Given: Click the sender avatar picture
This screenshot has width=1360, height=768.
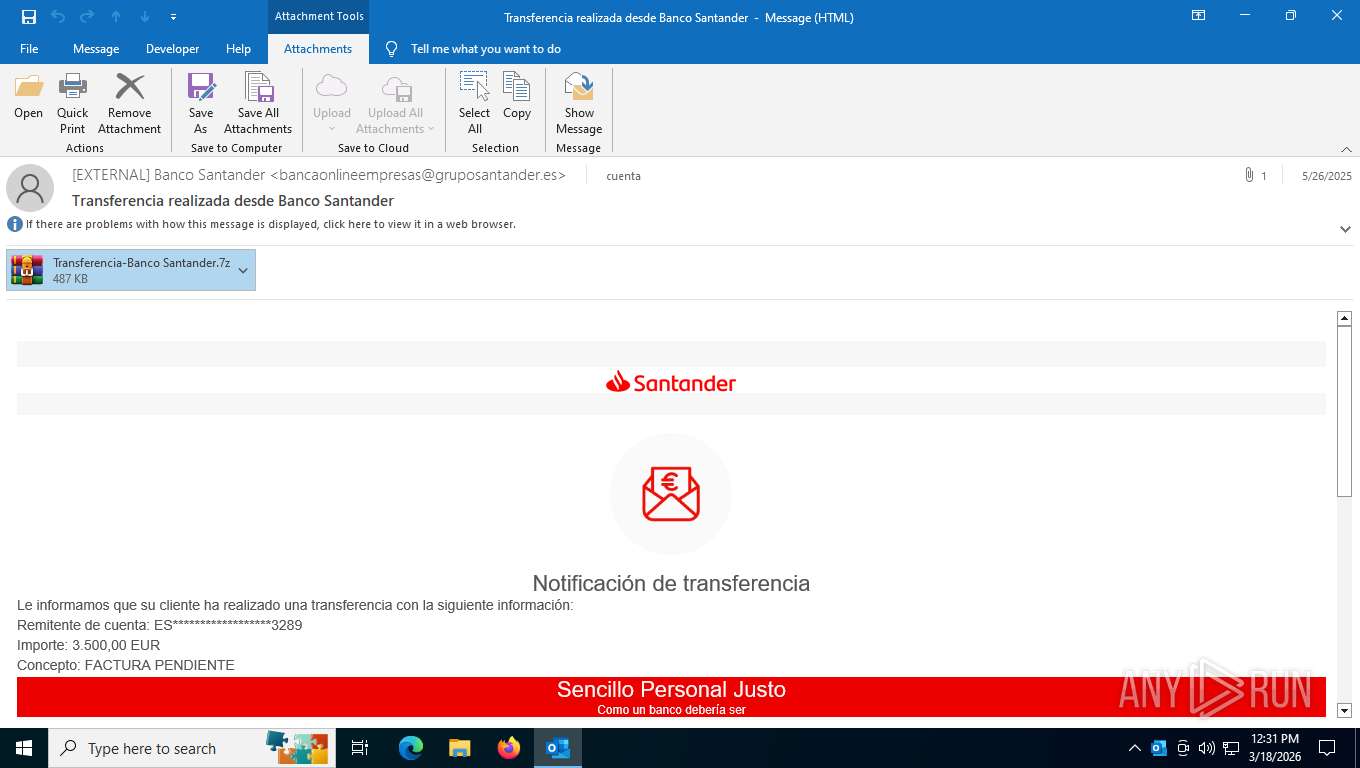Looking at the screenshot, I should [x=30, y=188].
